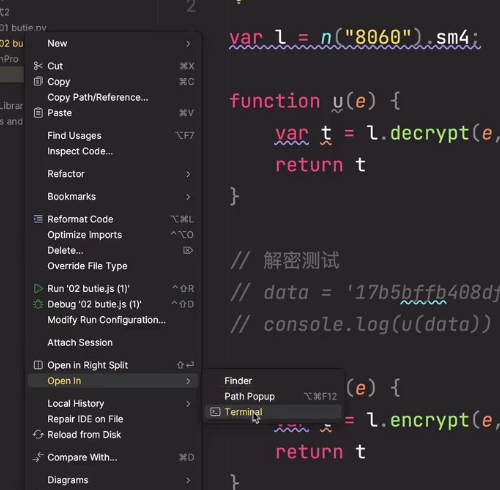This screenshot has width=500, height=490.
Task: Click the // data = '17b5bffb408df comment line
Action: click(x=365, y=292)
